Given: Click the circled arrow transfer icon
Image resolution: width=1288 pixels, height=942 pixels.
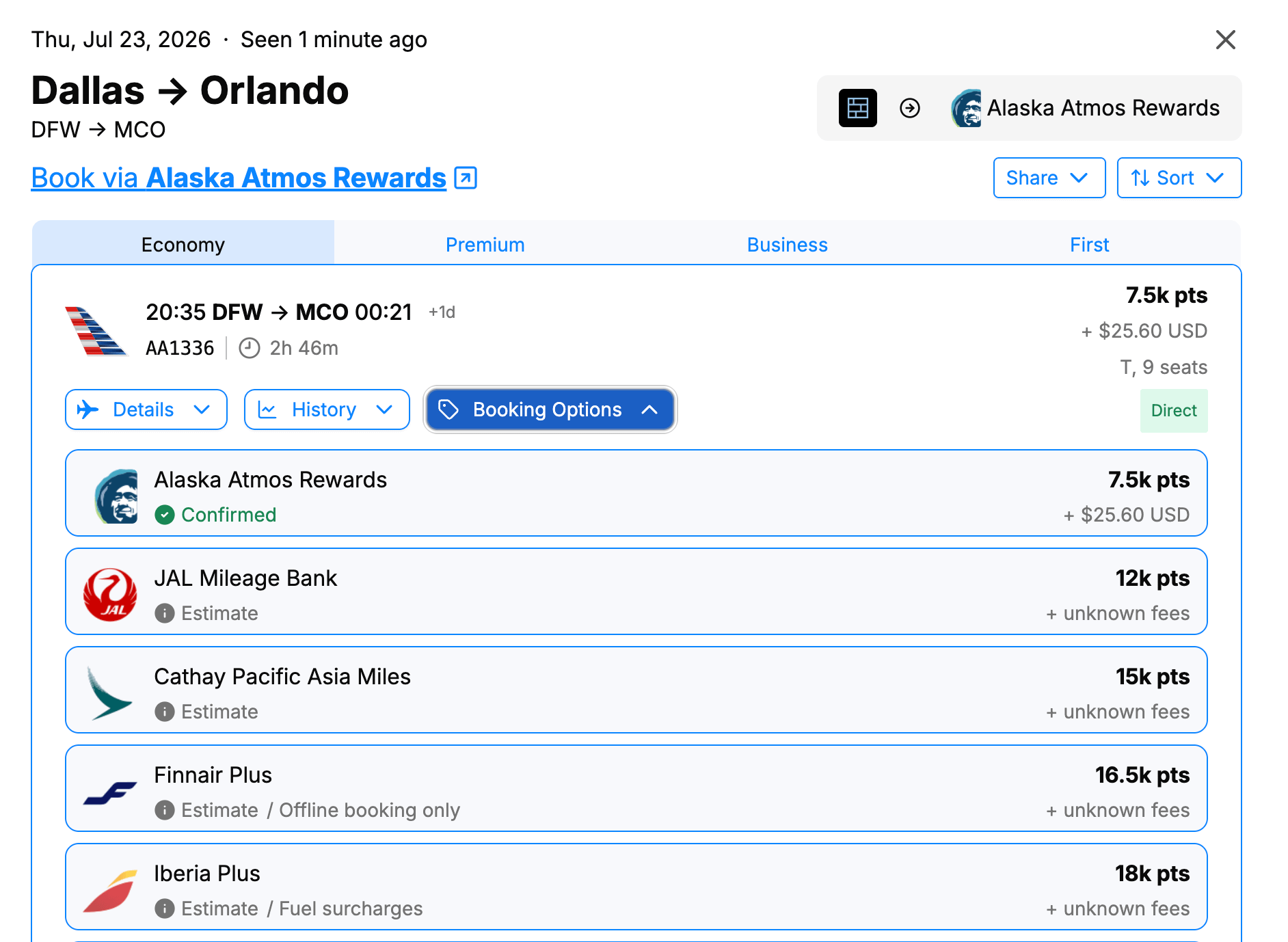Looking at the screenshot, I should (x=909, y=108).
